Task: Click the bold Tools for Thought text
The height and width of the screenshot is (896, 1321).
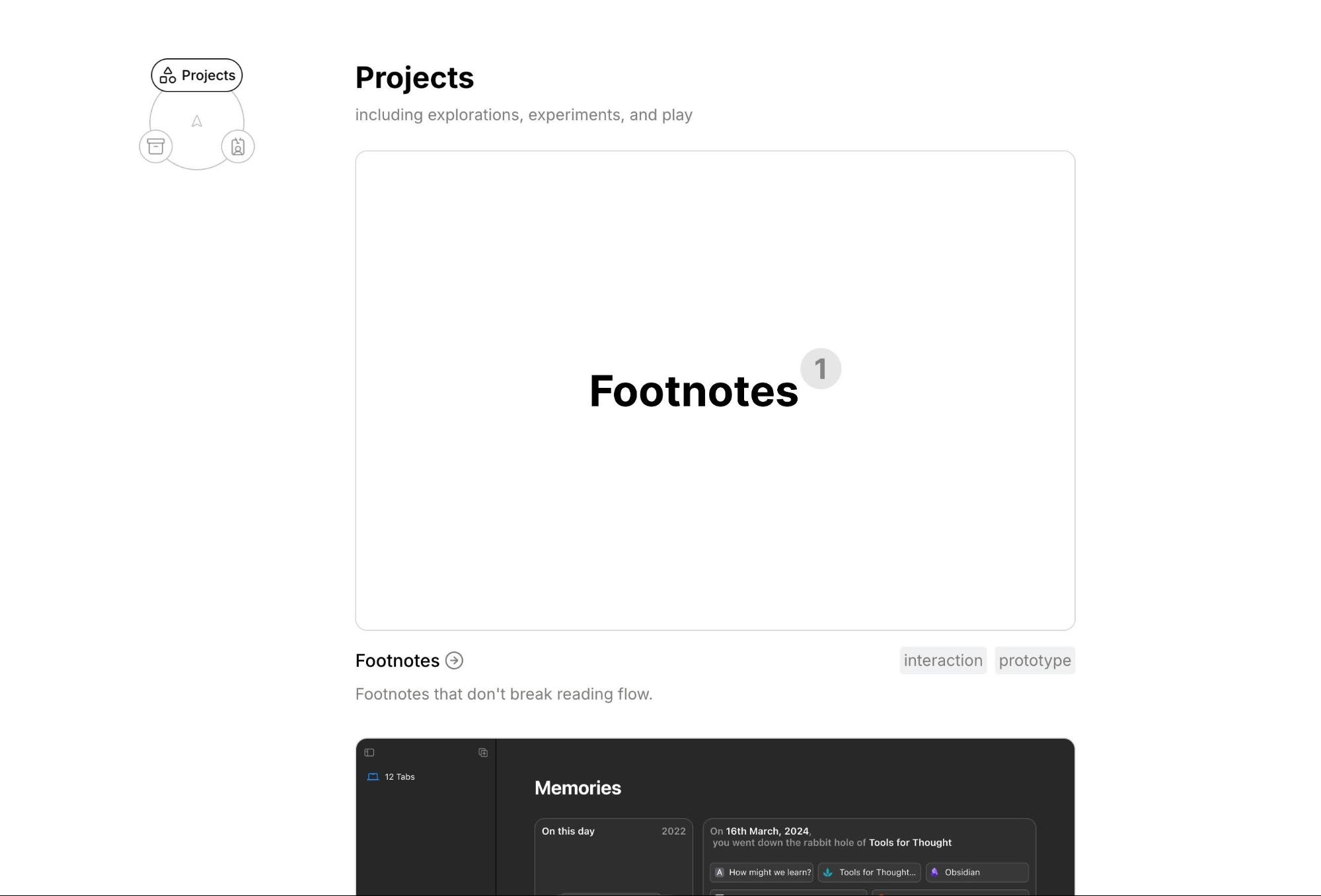Action: [x=910, y=842]
